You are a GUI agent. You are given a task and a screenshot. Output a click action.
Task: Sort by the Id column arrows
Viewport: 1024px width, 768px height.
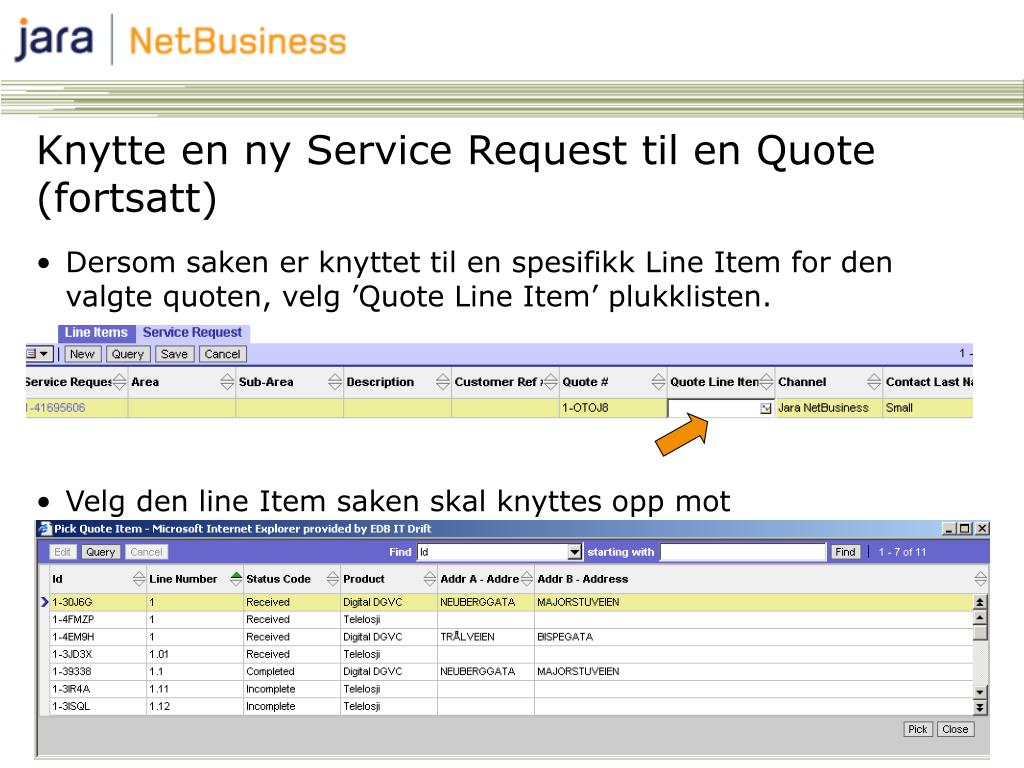click(x=138, y=579)
